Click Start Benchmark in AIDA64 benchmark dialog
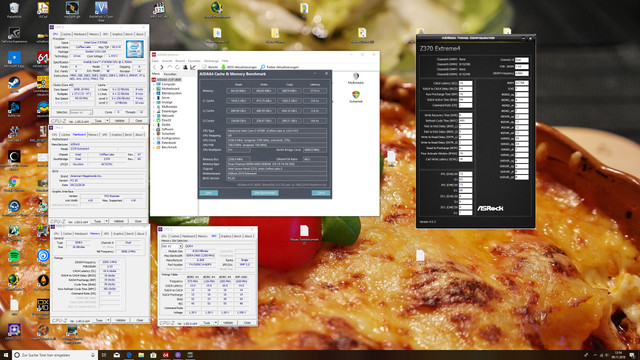The image size is (640, 360). 265,193
